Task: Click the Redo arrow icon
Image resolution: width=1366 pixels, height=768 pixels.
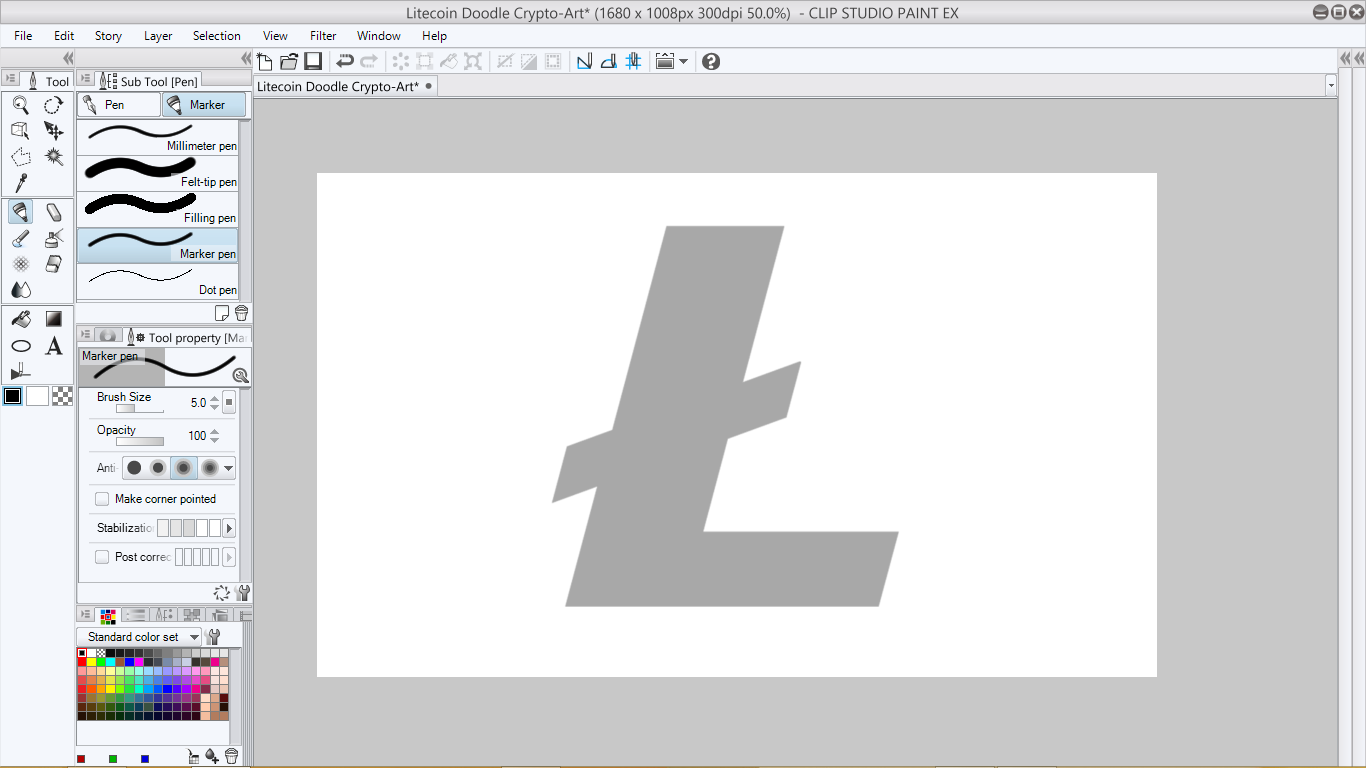Action: coord(369,61)
